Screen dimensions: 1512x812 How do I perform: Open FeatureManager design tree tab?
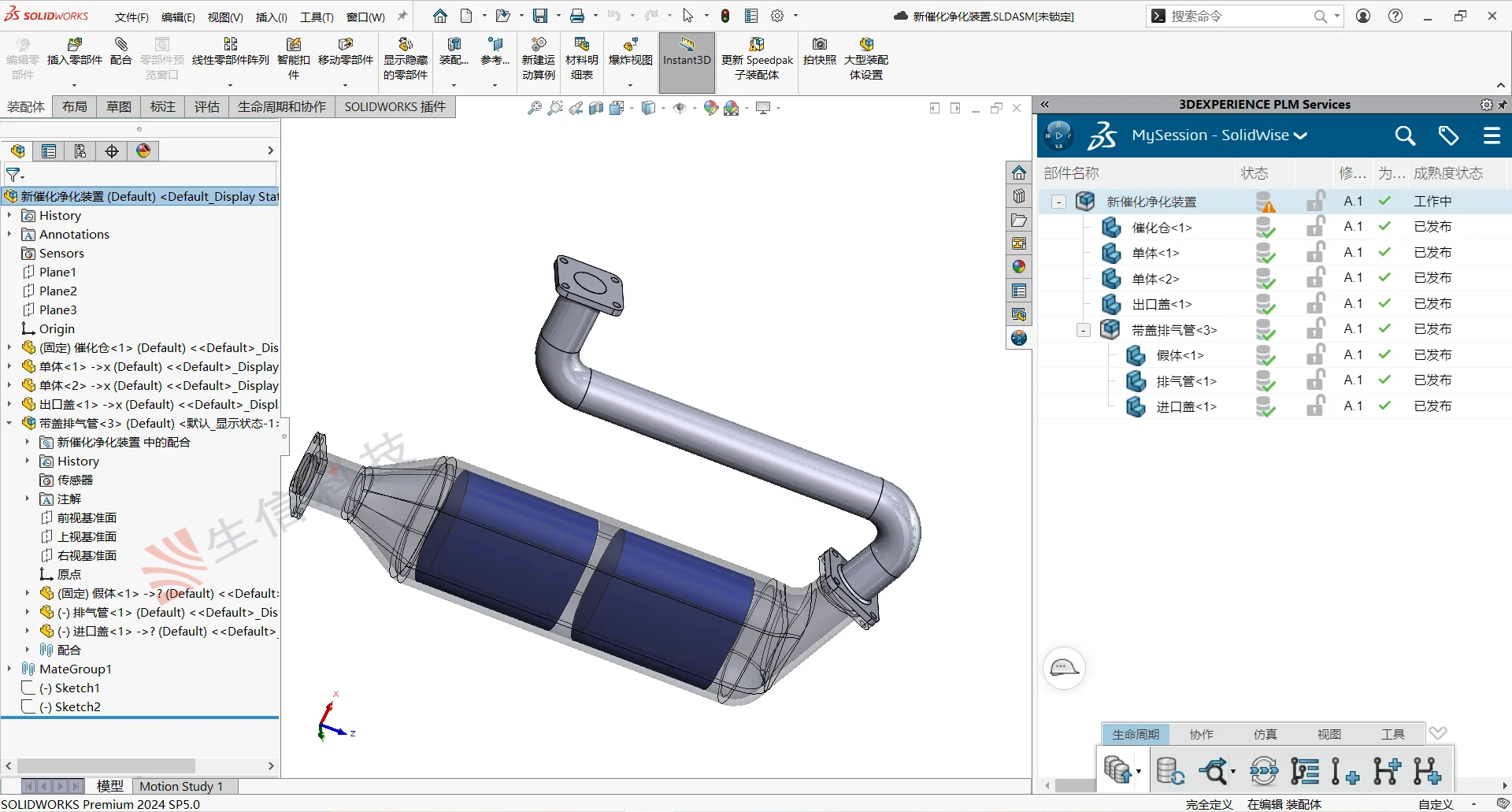pyautogui.click(x=17, y=151)
